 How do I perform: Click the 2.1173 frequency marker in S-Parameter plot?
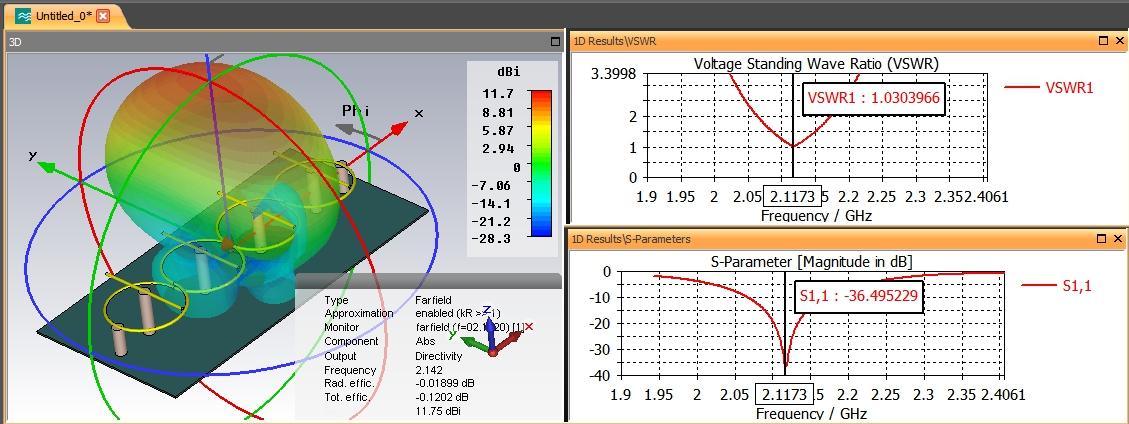click(x=783, y=394)
